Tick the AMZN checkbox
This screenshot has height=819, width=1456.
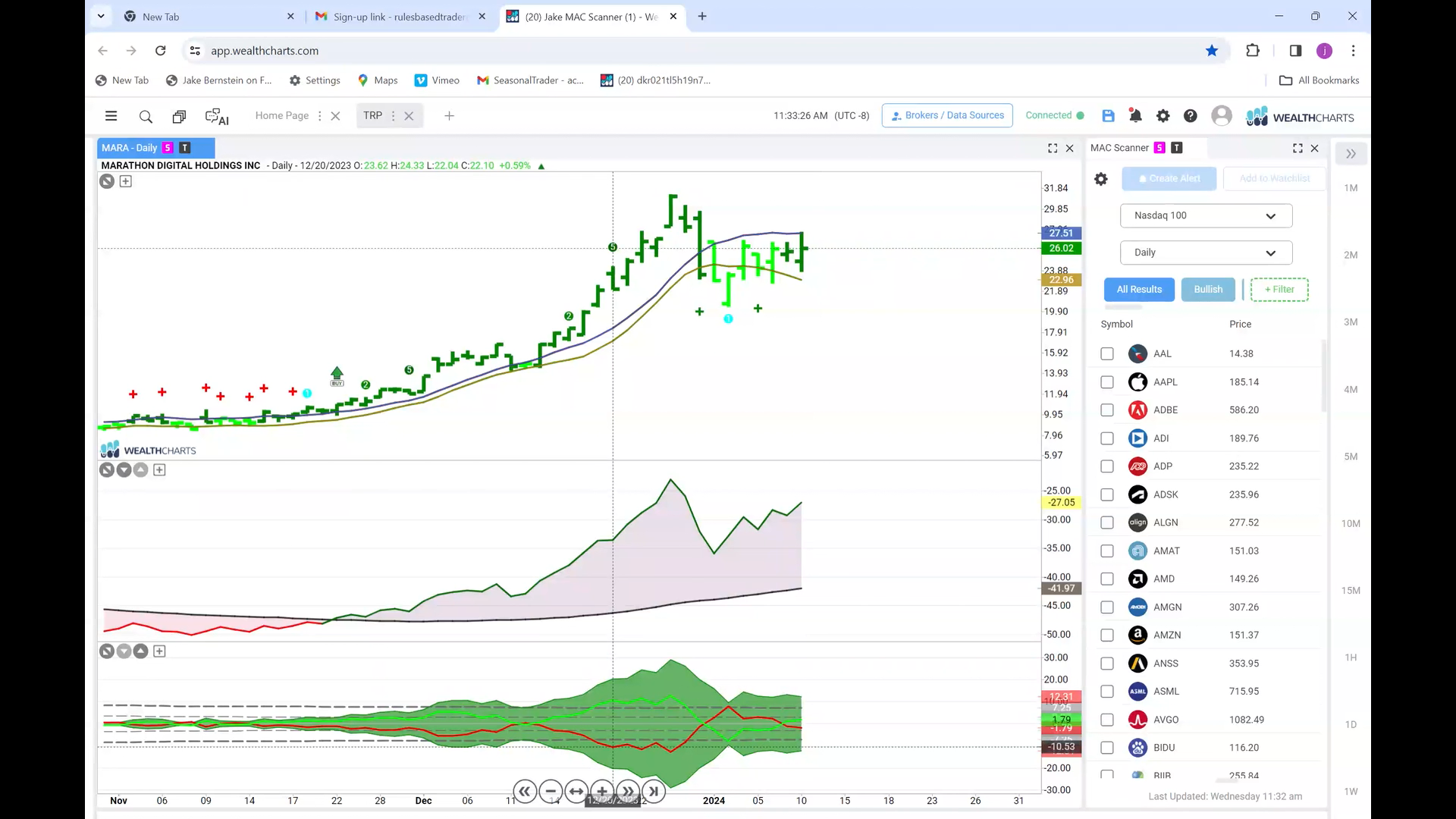pos(1107,635)
